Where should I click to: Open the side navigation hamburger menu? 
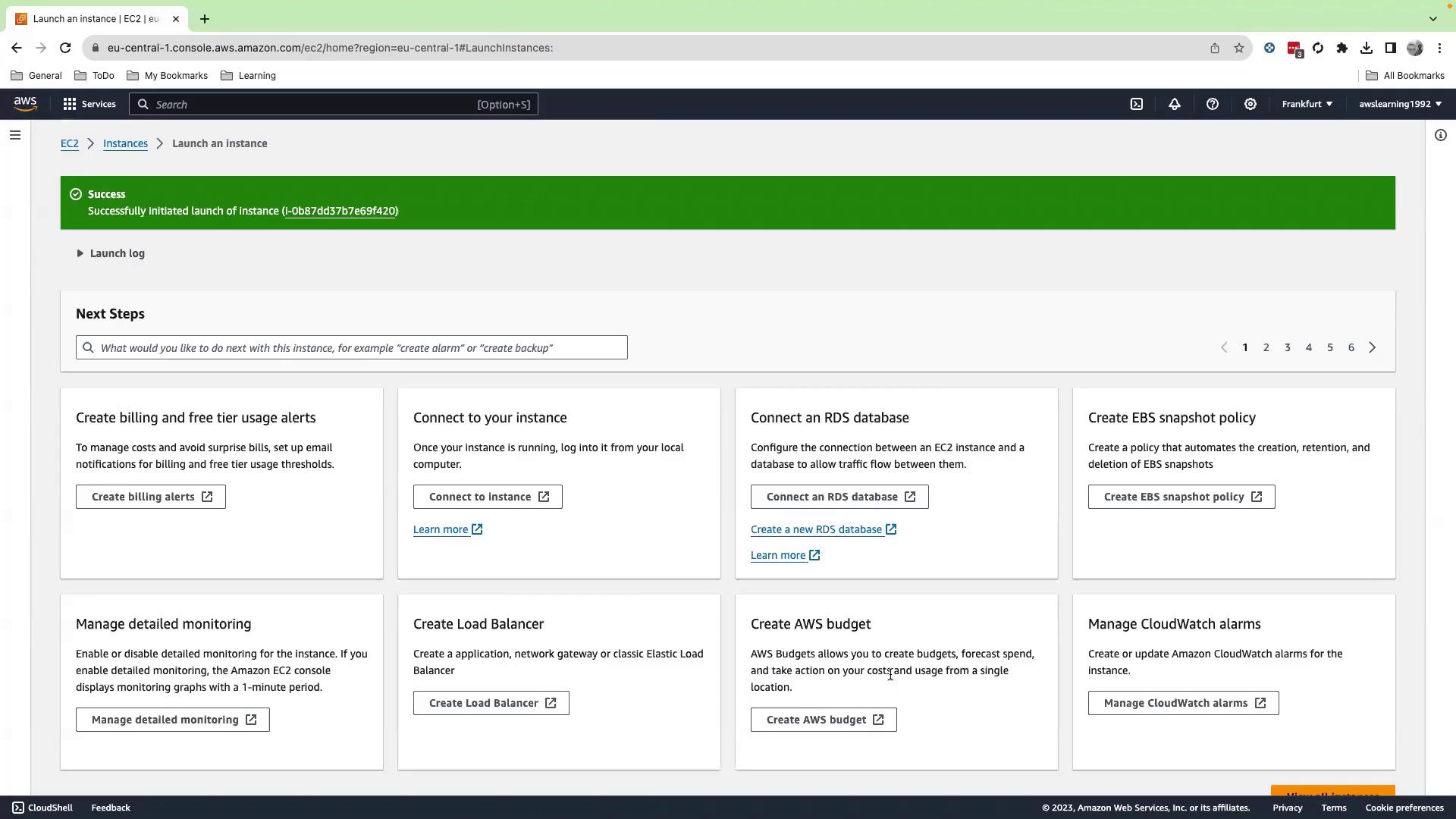click(15, 135)
